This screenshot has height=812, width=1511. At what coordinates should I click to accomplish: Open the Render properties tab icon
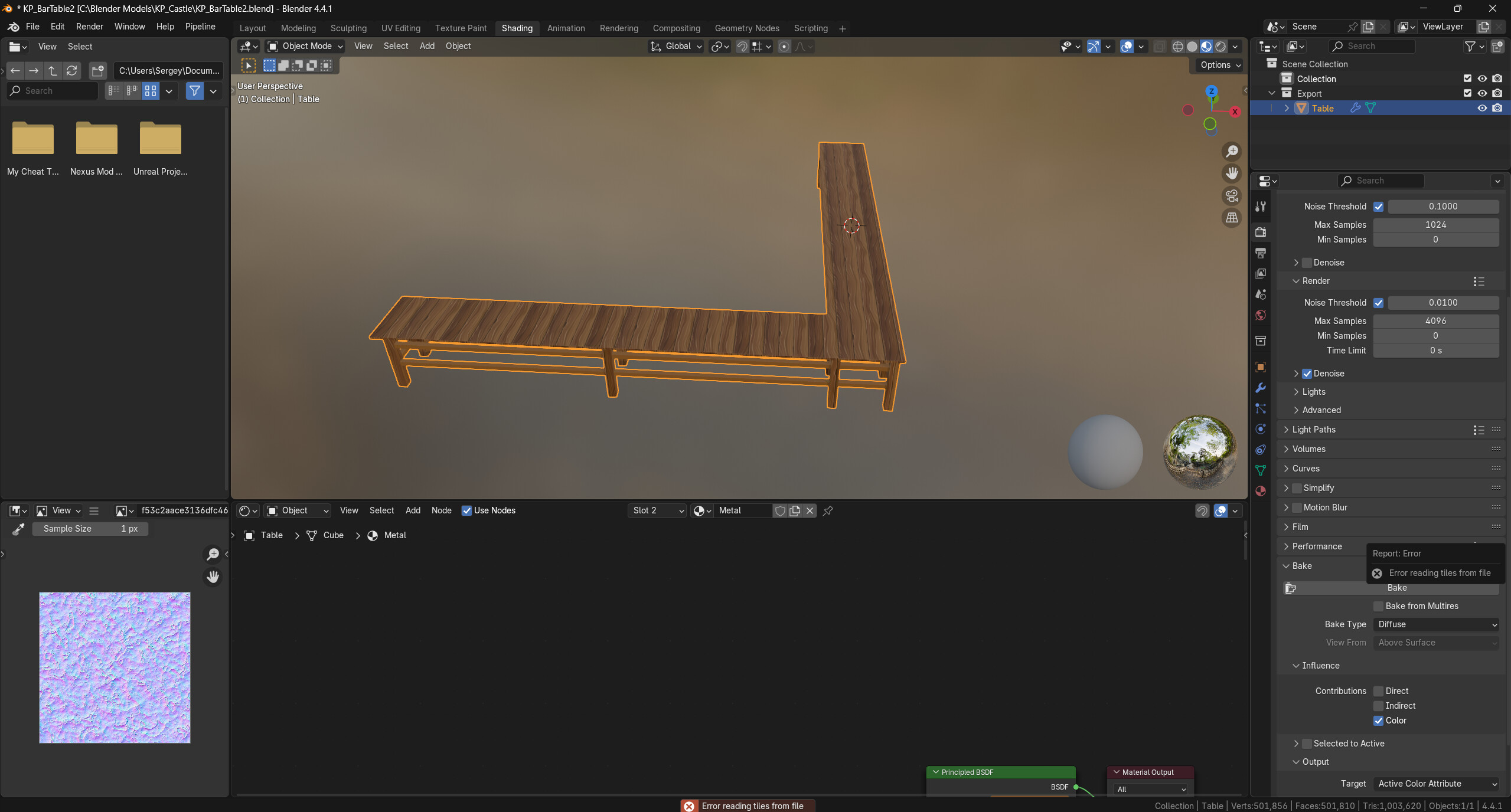(x=1261, y=232)
